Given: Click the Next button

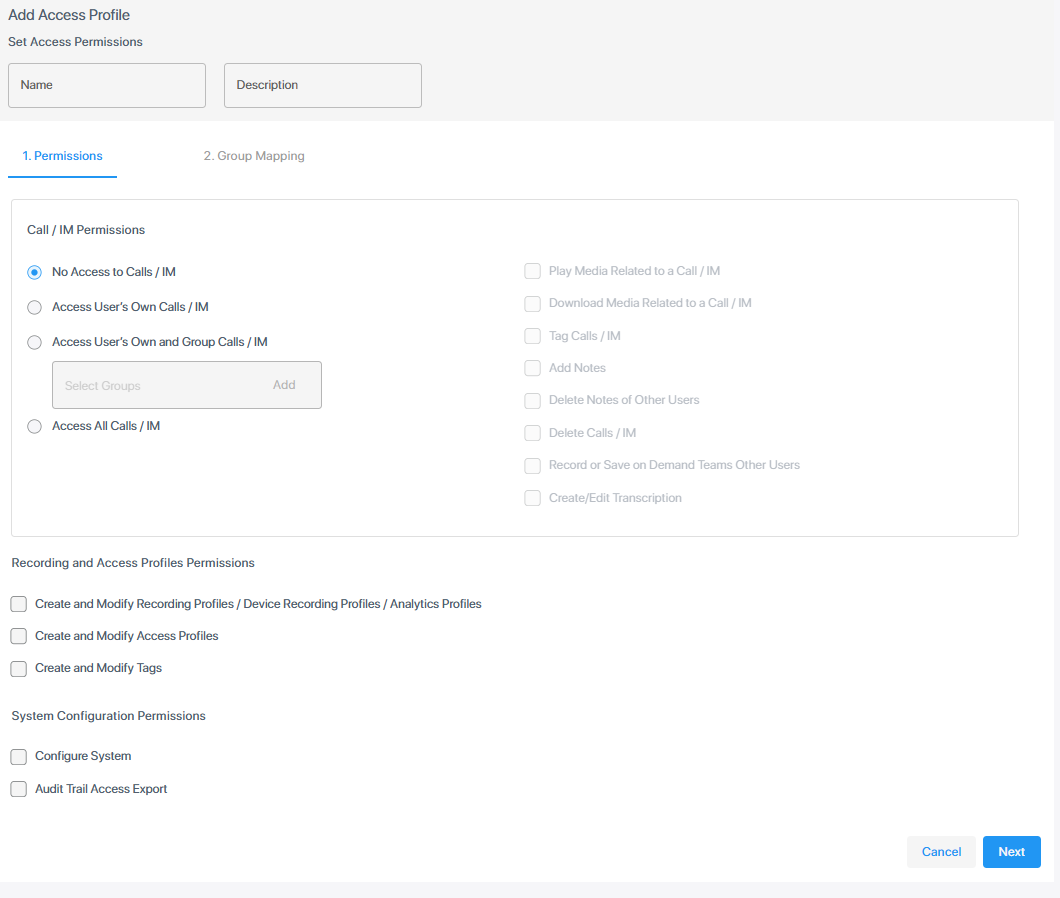Looking at the screenshot, I should 1011,852.
